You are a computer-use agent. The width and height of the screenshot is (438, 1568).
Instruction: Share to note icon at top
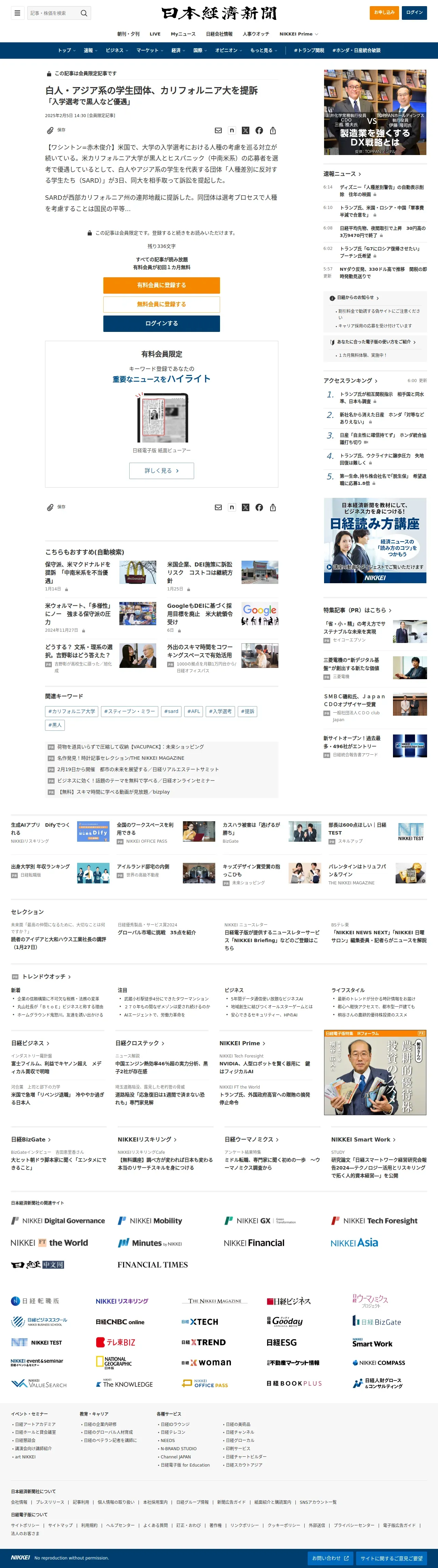pos(232,130)
